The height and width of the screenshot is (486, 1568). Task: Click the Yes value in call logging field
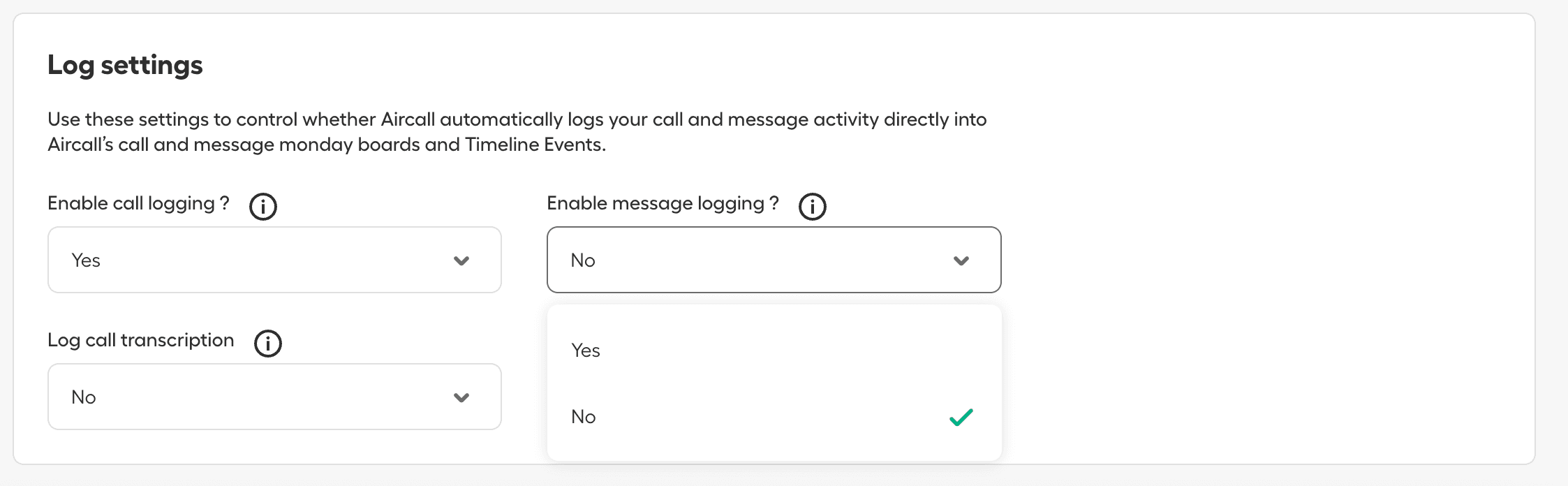coord(86,260)
